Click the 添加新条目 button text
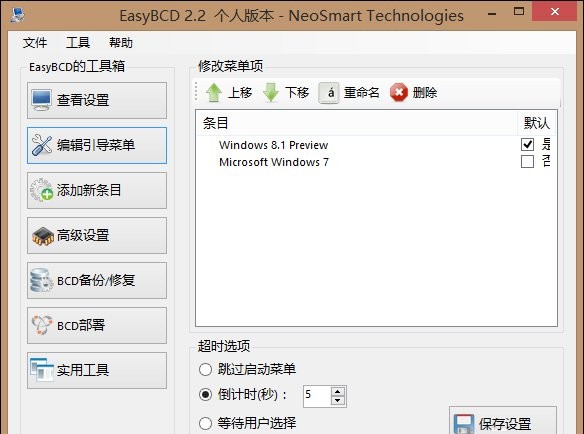 pyautogui.click(x=89, y=190)
